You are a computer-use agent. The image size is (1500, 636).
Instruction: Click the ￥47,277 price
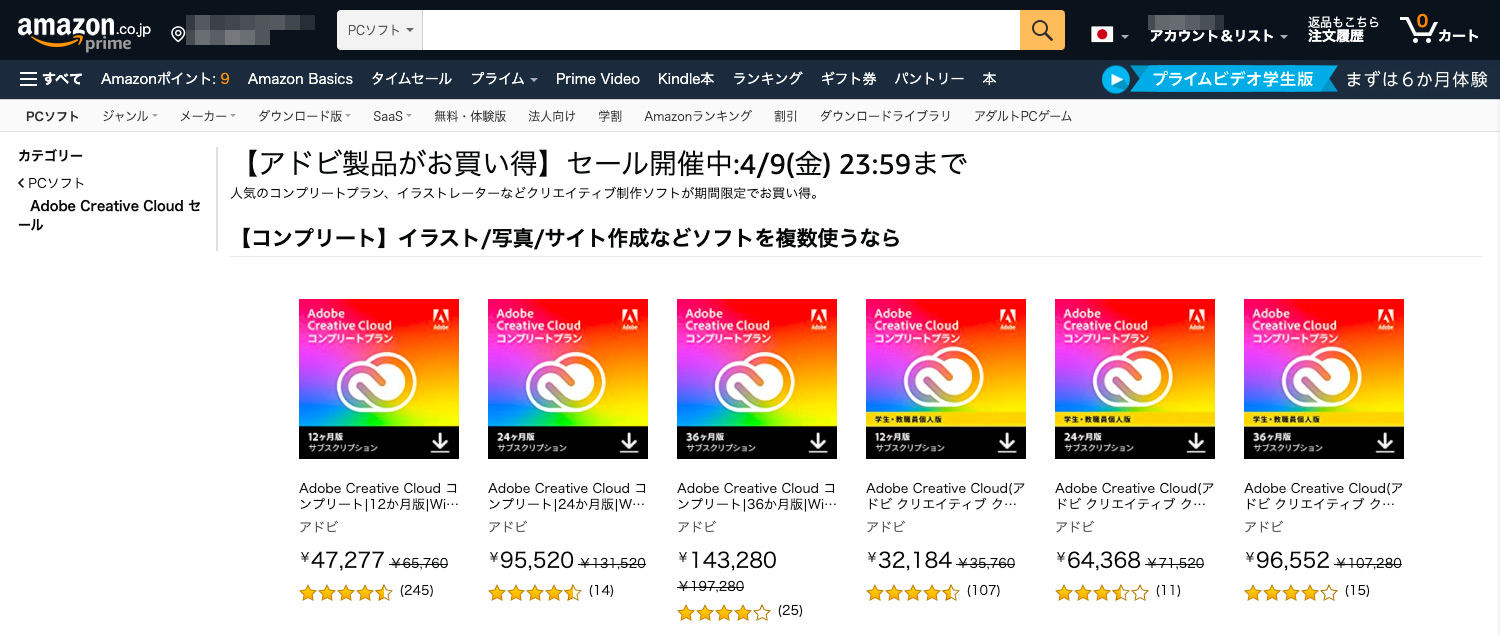pyautogui.click(x=342, y=560)
